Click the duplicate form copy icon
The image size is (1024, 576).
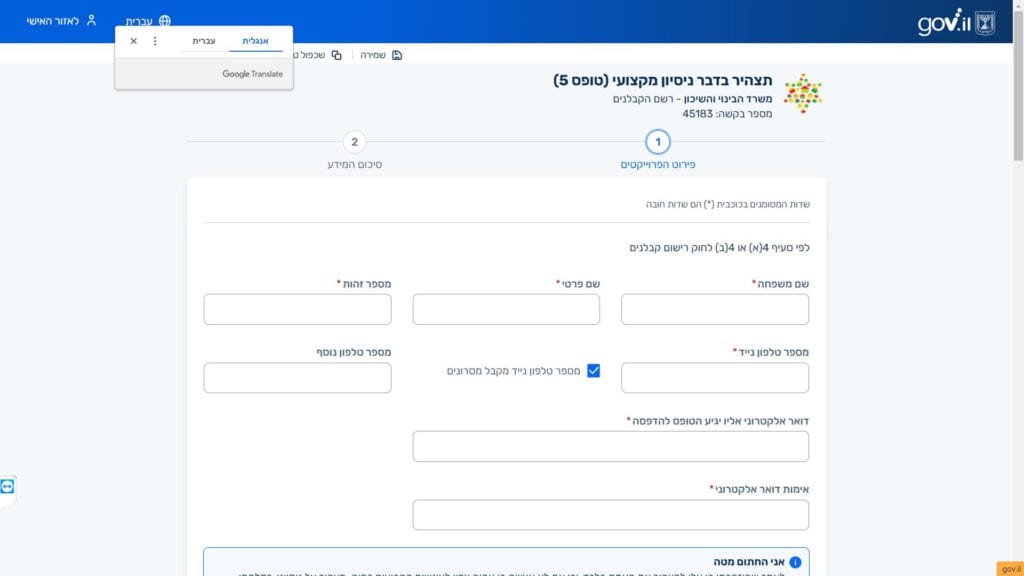tap(336, 55)
